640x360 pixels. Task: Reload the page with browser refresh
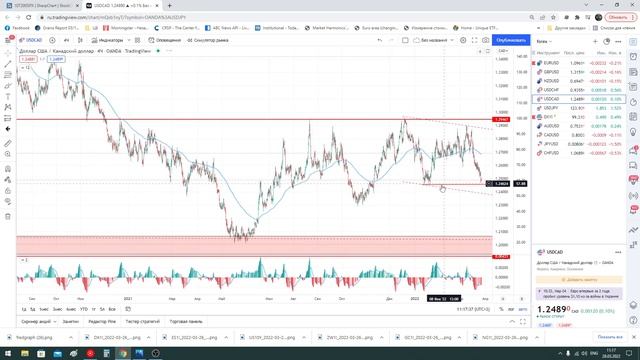[29, 18]
